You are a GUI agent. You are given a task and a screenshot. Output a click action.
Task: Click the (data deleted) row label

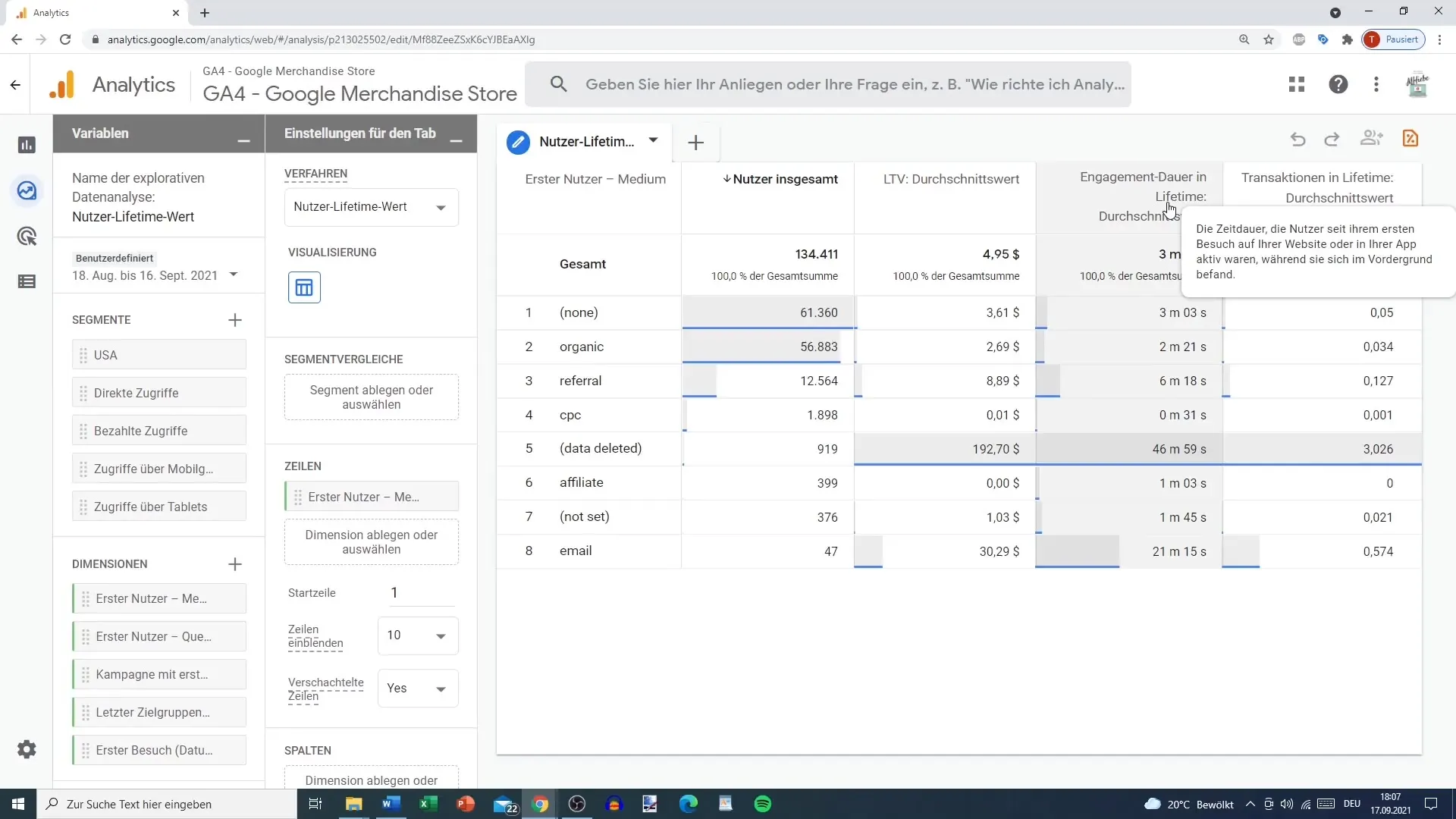[601, 448]
